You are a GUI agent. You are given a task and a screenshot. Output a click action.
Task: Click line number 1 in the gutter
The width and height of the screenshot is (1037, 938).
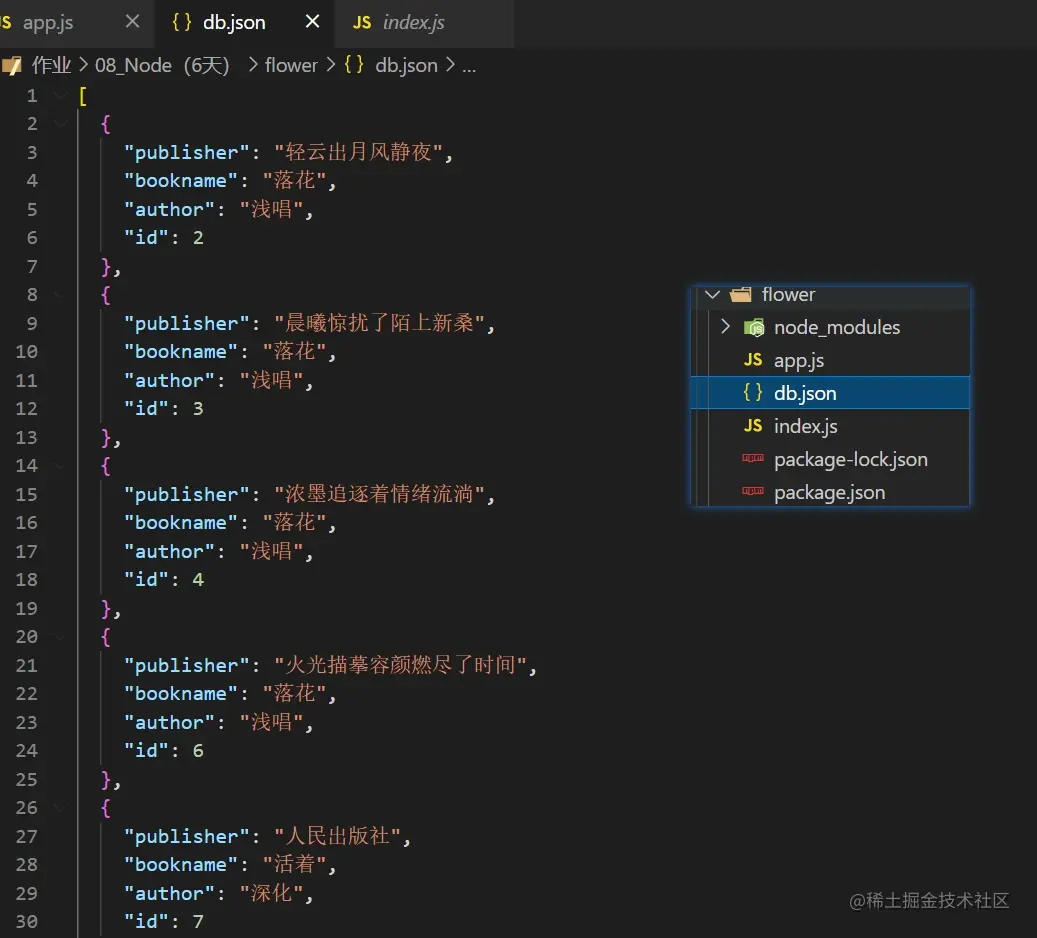pos(32,96)
